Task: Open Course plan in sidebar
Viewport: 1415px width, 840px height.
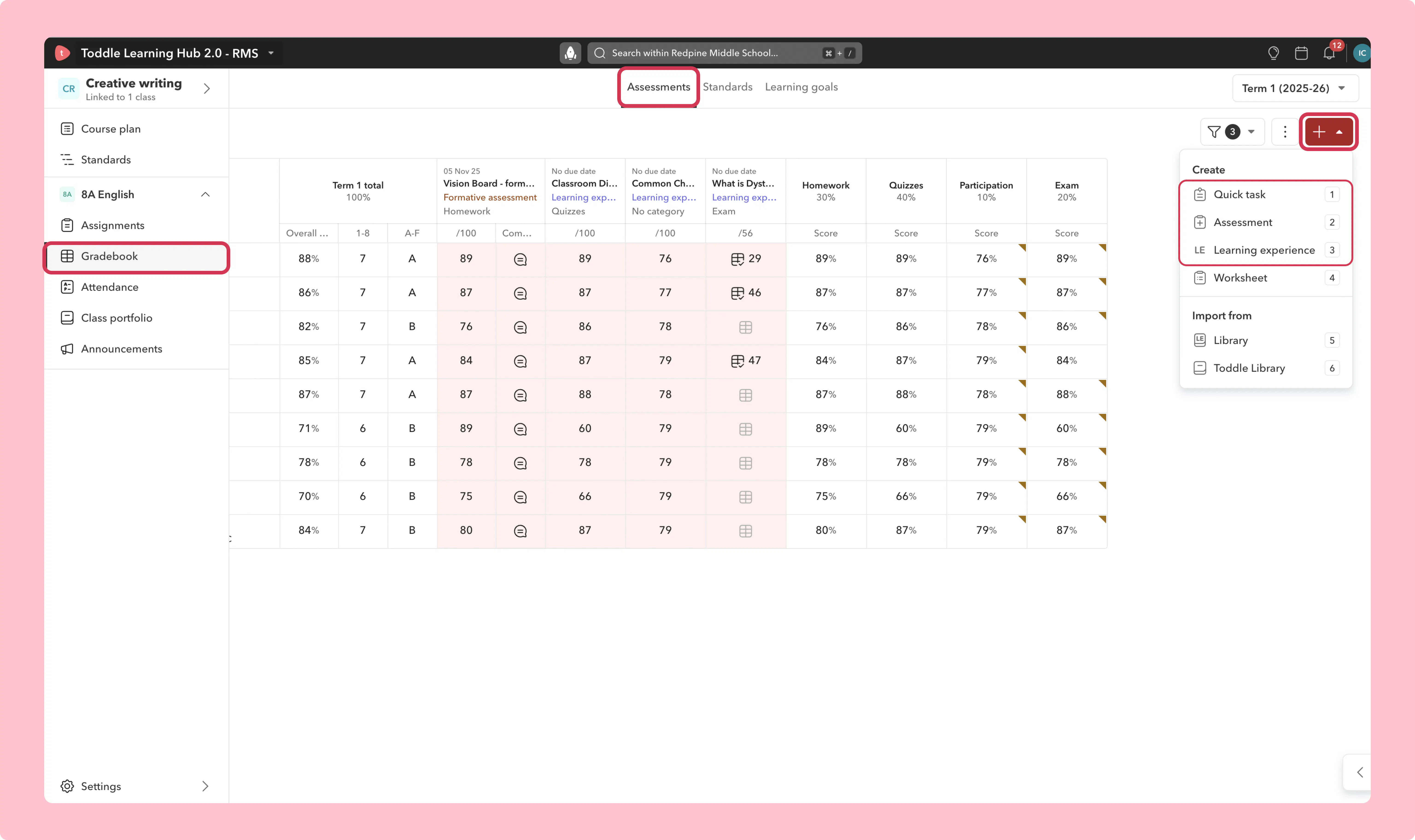Action: click(x=136, y=129)
